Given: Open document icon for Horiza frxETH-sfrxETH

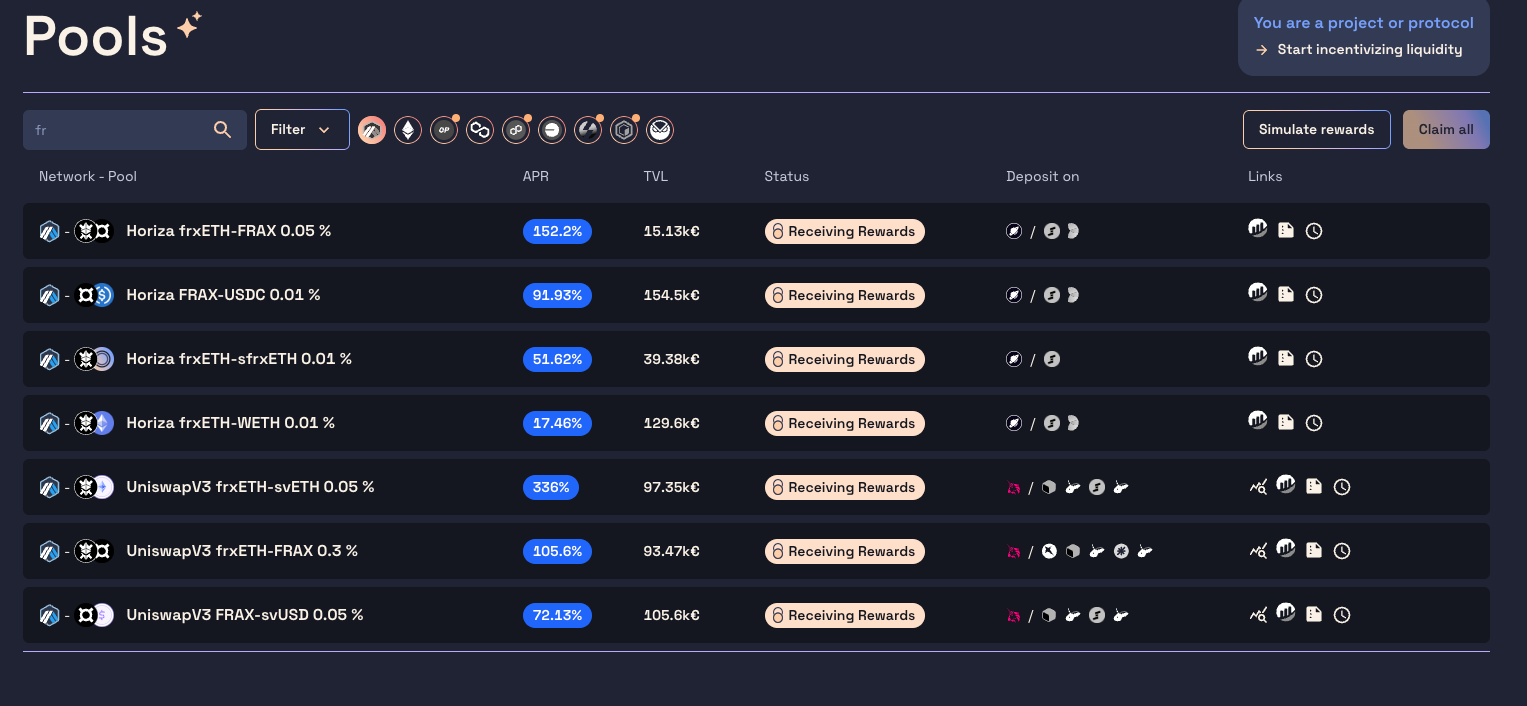Looking at the screenshot, I should click(1286, 358).
